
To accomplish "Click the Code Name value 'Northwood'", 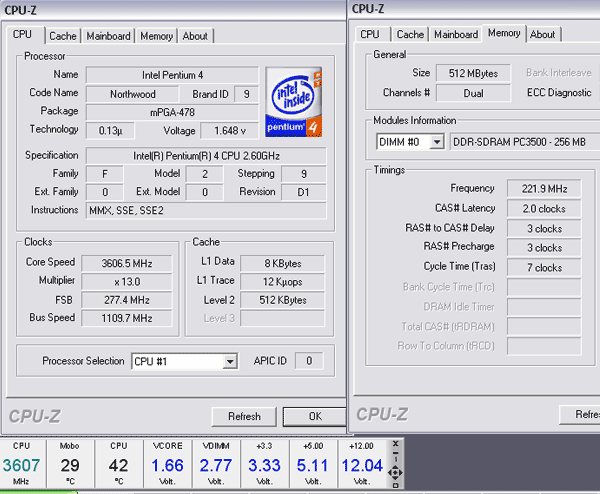I will tap(133, 94).
